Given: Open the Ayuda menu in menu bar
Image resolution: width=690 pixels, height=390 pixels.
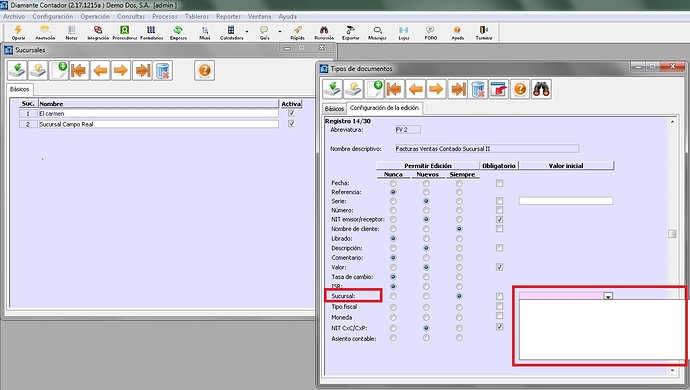Looking at the screenshot, I should click(x=287, y=16).
